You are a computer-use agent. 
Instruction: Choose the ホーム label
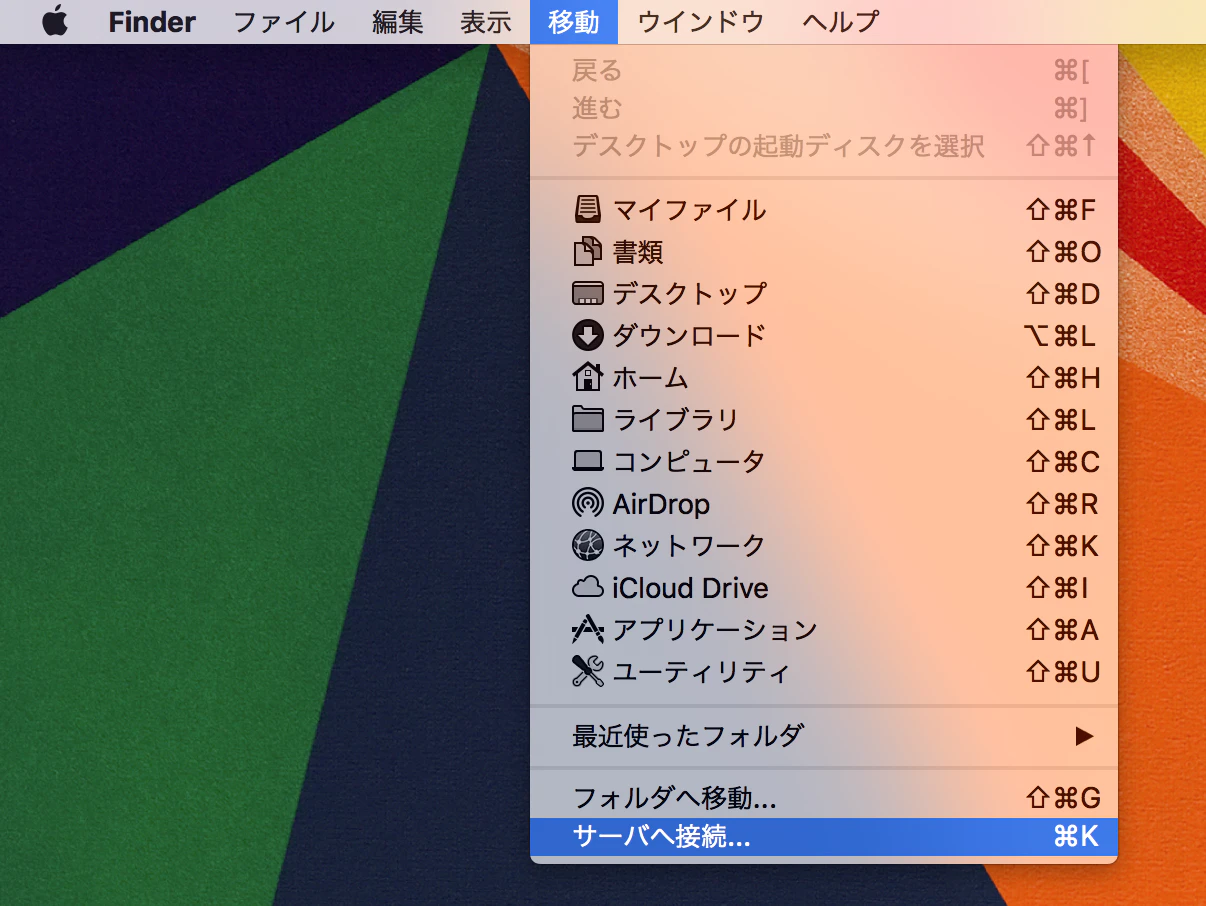(651, 377)
